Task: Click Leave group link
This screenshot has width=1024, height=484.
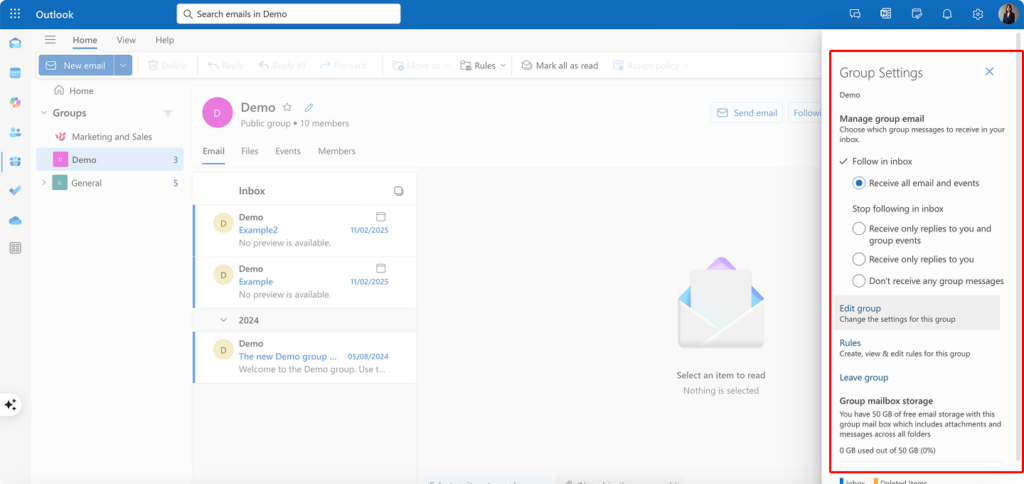Action: coord(863,378)
